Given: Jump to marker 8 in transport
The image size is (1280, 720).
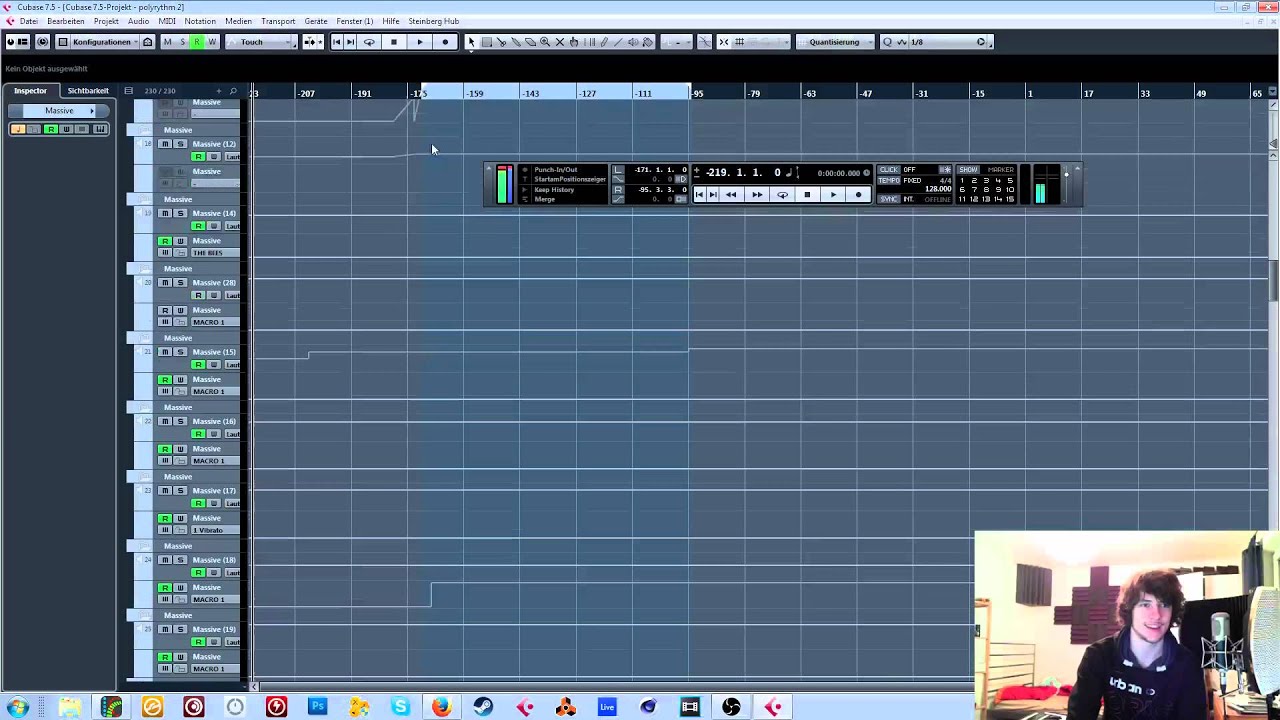Looking at the screenshot, I should (986, 190).
